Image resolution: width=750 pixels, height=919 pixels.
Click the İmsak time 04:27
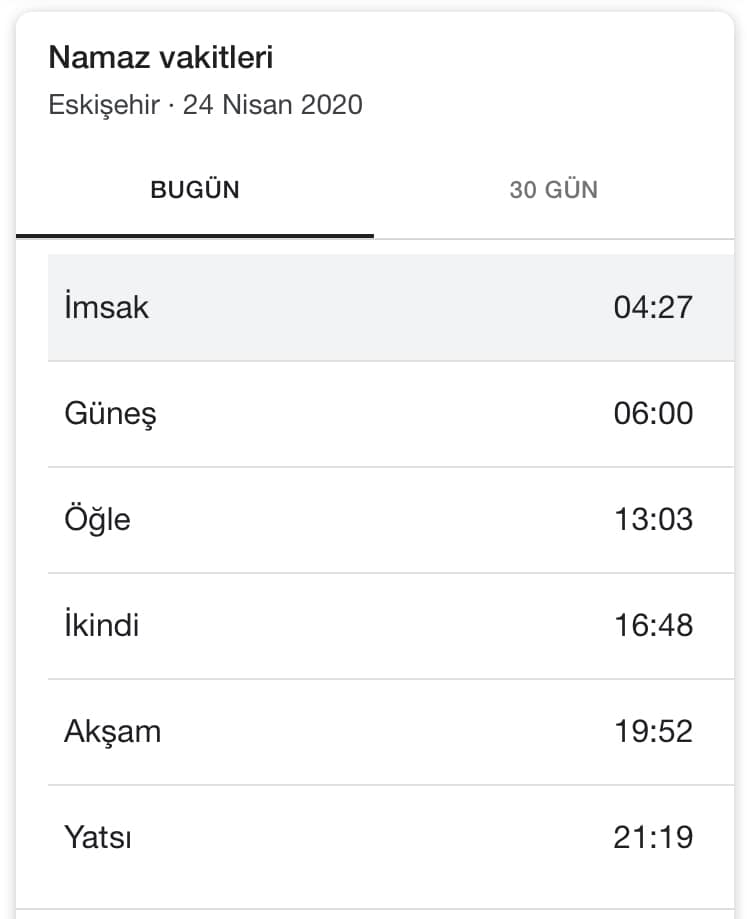pyautogui.click(x=653, y=308)
